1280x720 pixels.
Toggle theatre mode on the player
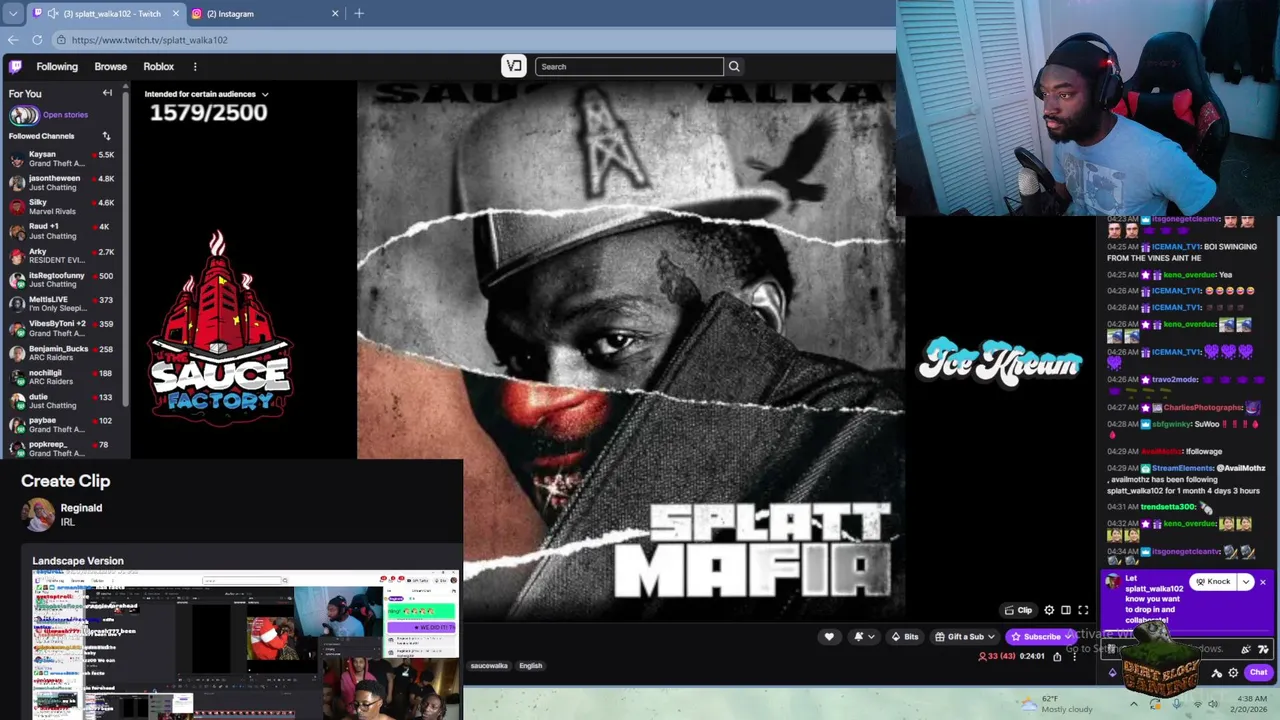[x=1066, y=610]
